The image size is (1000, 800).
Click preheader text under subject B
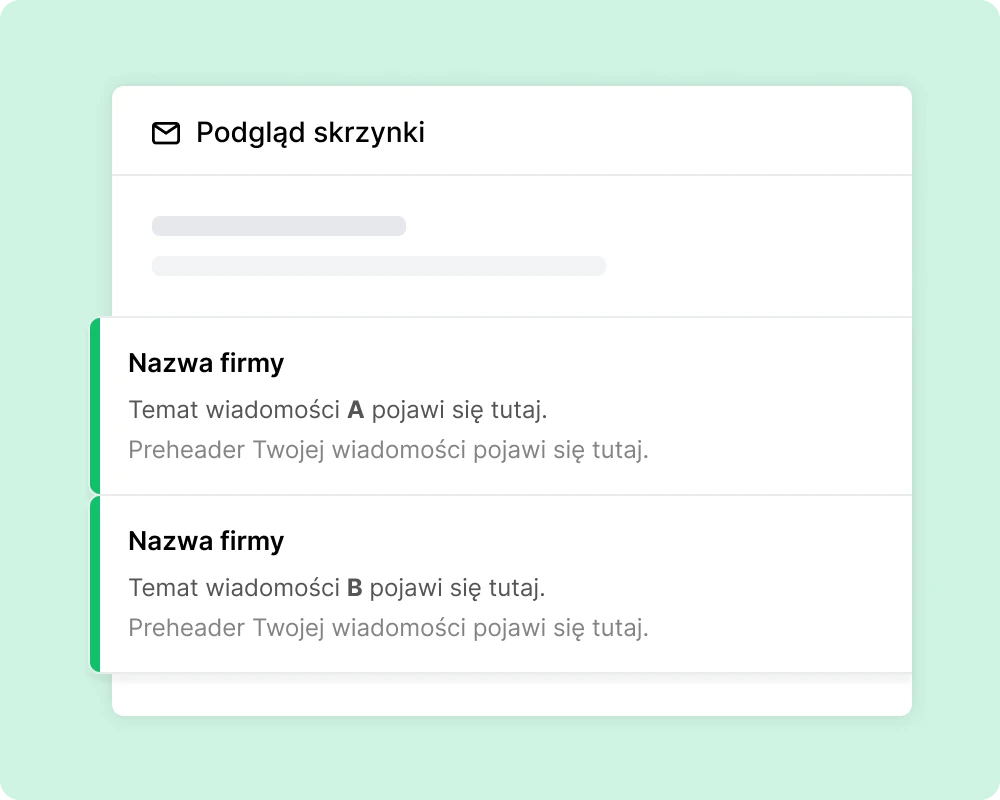(x=388, y=628)
